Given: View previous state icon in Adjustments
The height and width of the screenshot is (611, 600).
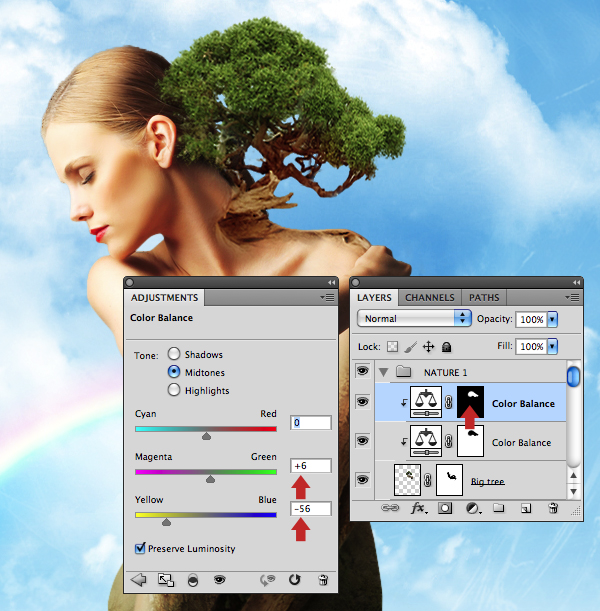Looking at the screenshot, I should [x=268, y=580].
